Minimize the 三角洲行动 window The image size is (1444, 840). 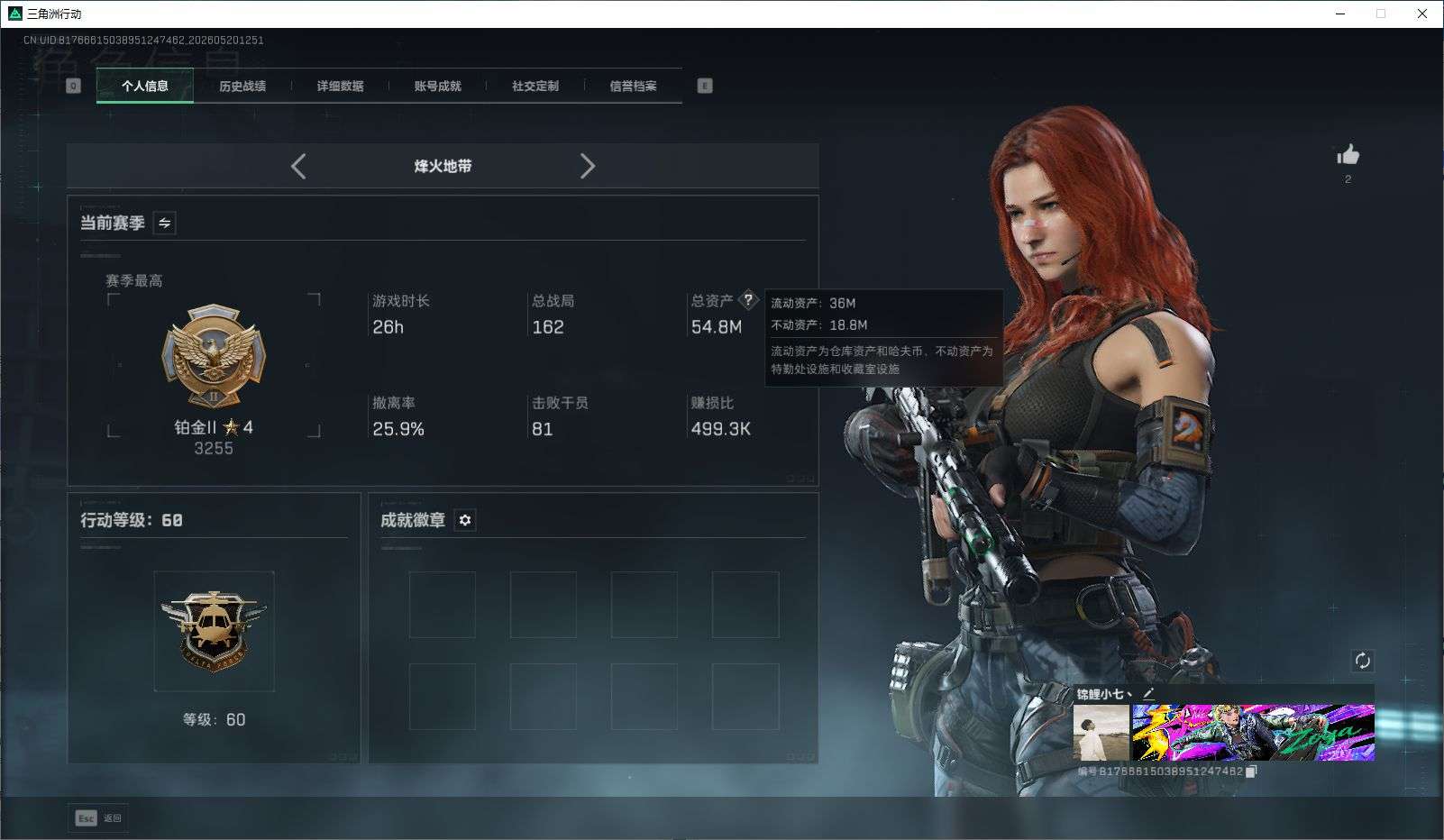pyautogui.click(x=1340, y=14)
